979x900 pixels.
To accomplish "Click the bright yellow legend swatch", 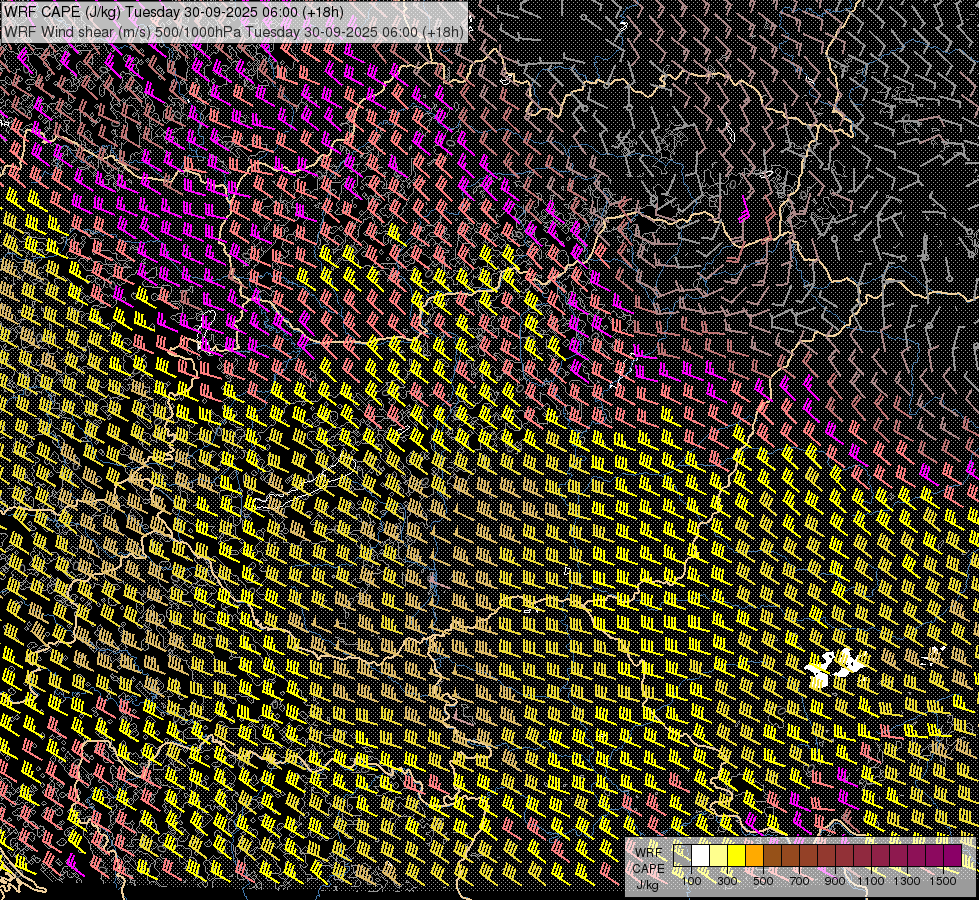I will [736, 856].
